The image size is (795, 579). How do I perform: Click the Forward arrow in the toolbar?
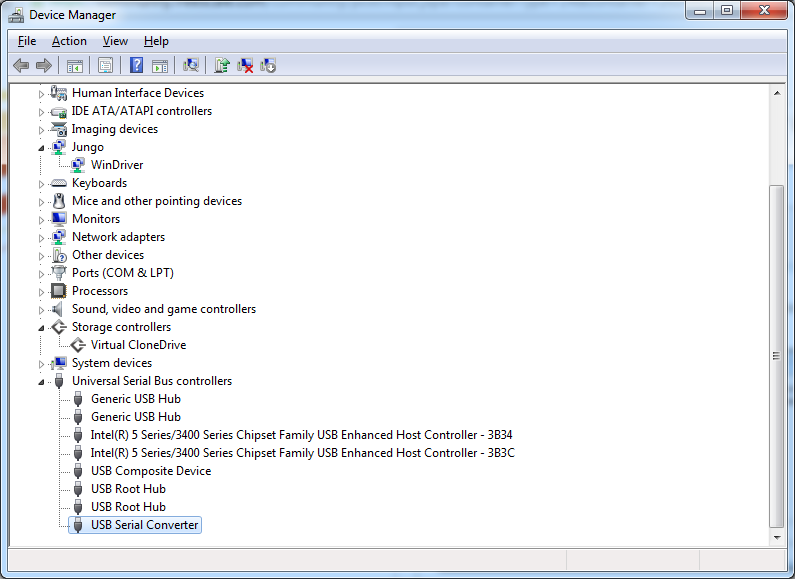click(x=44, y=65)
